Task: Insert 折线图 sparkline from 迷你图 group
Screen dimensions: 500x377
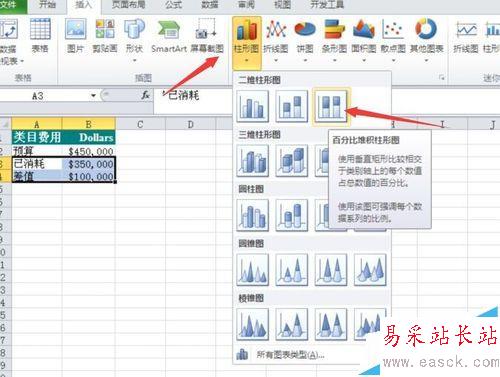Action: 466,37
